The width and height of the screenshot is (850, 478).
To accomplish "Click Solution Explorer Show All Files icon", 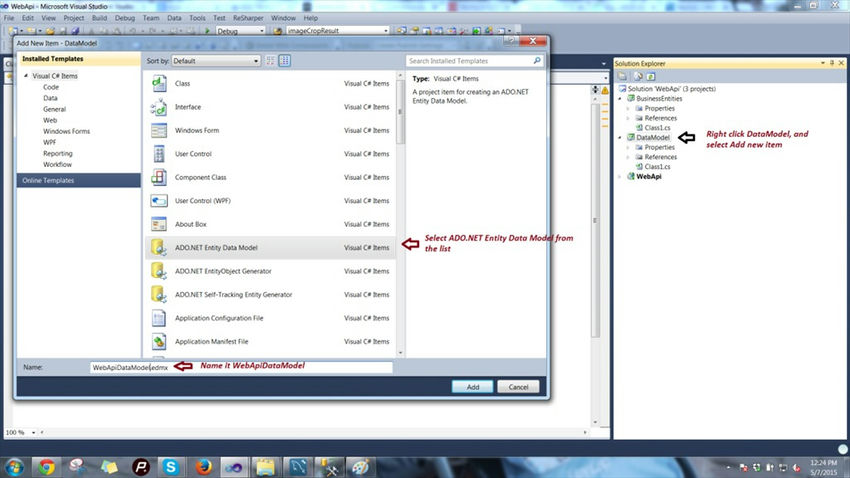I will point(638,76).
